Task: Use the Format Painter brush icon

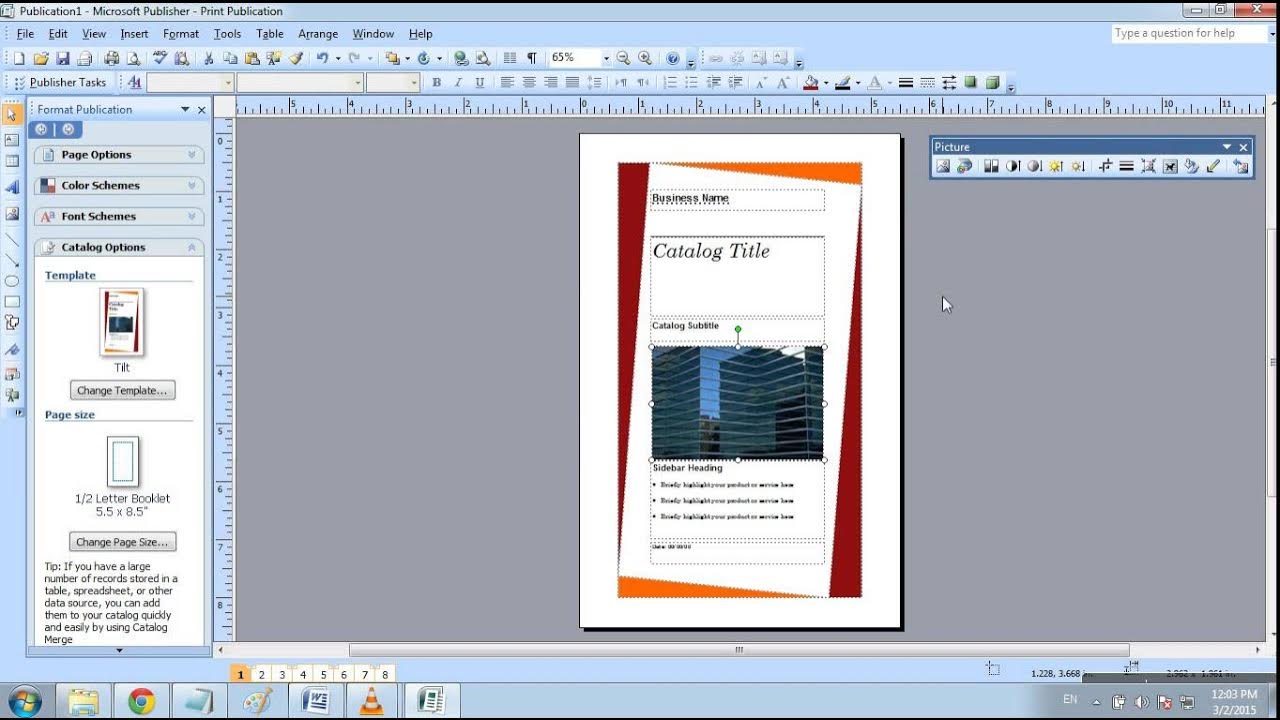Action: click(296, 58)
